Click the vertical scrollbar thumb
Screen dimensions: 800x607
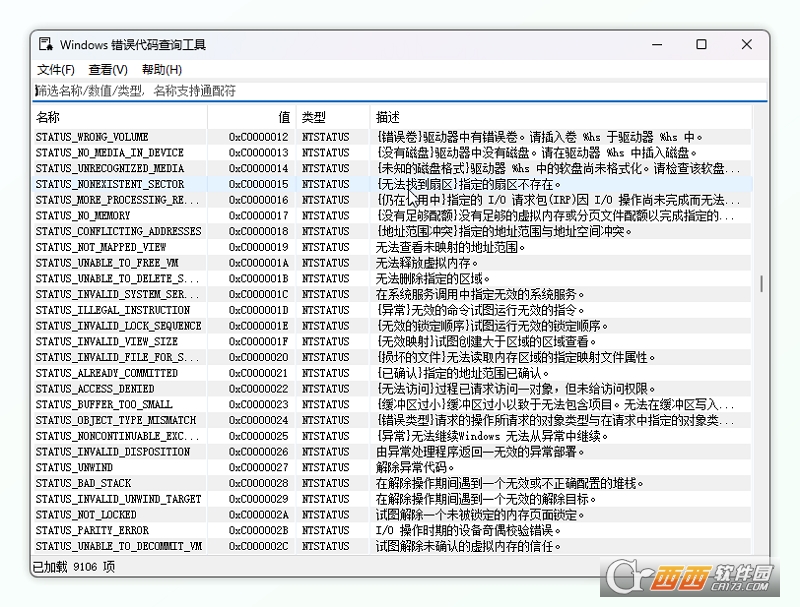(x=761, y=284)
